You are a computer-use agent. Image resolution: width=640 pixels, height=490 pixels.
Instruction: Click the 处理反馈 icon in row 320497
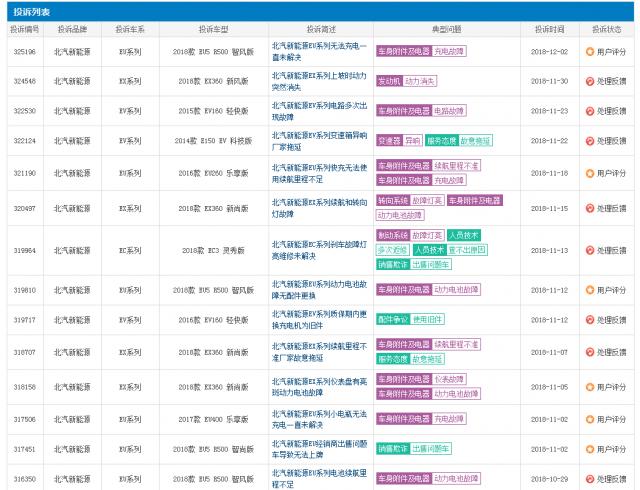[589, 208]
